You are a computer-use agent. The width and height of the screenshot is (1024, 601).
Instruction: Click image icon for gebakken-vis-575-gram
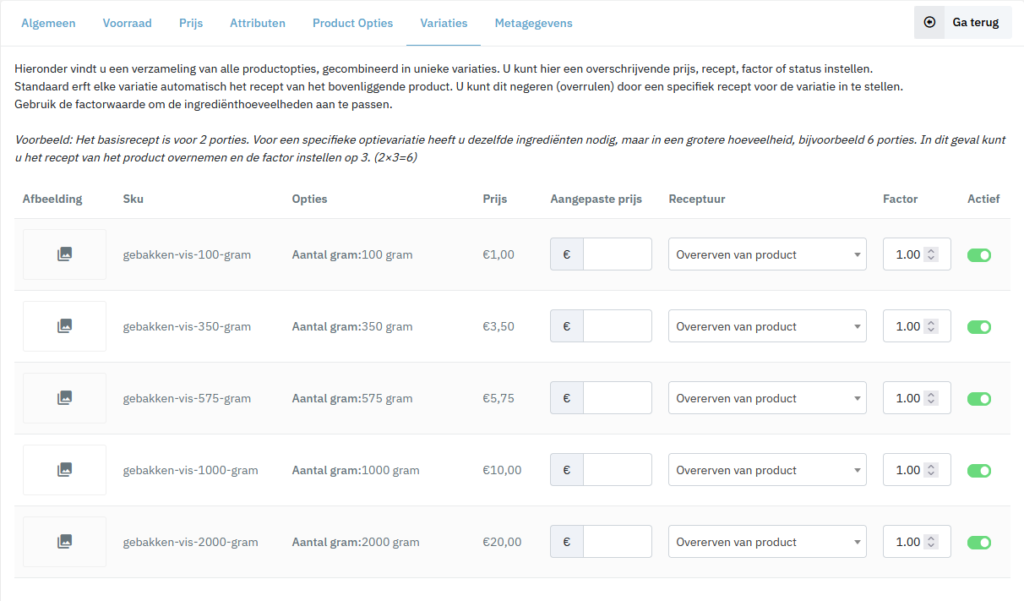tap(64, 399)
